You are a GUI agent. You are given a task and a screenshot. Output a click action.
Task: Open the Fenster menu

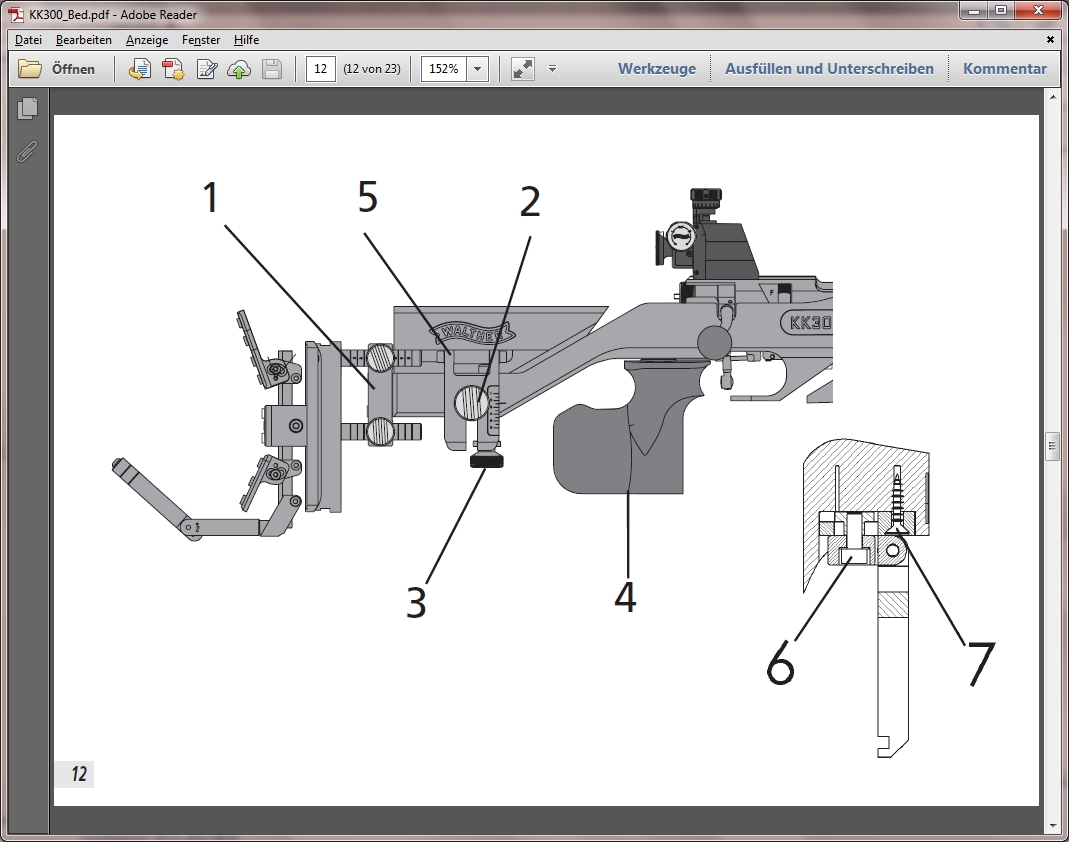pos(201,40)
